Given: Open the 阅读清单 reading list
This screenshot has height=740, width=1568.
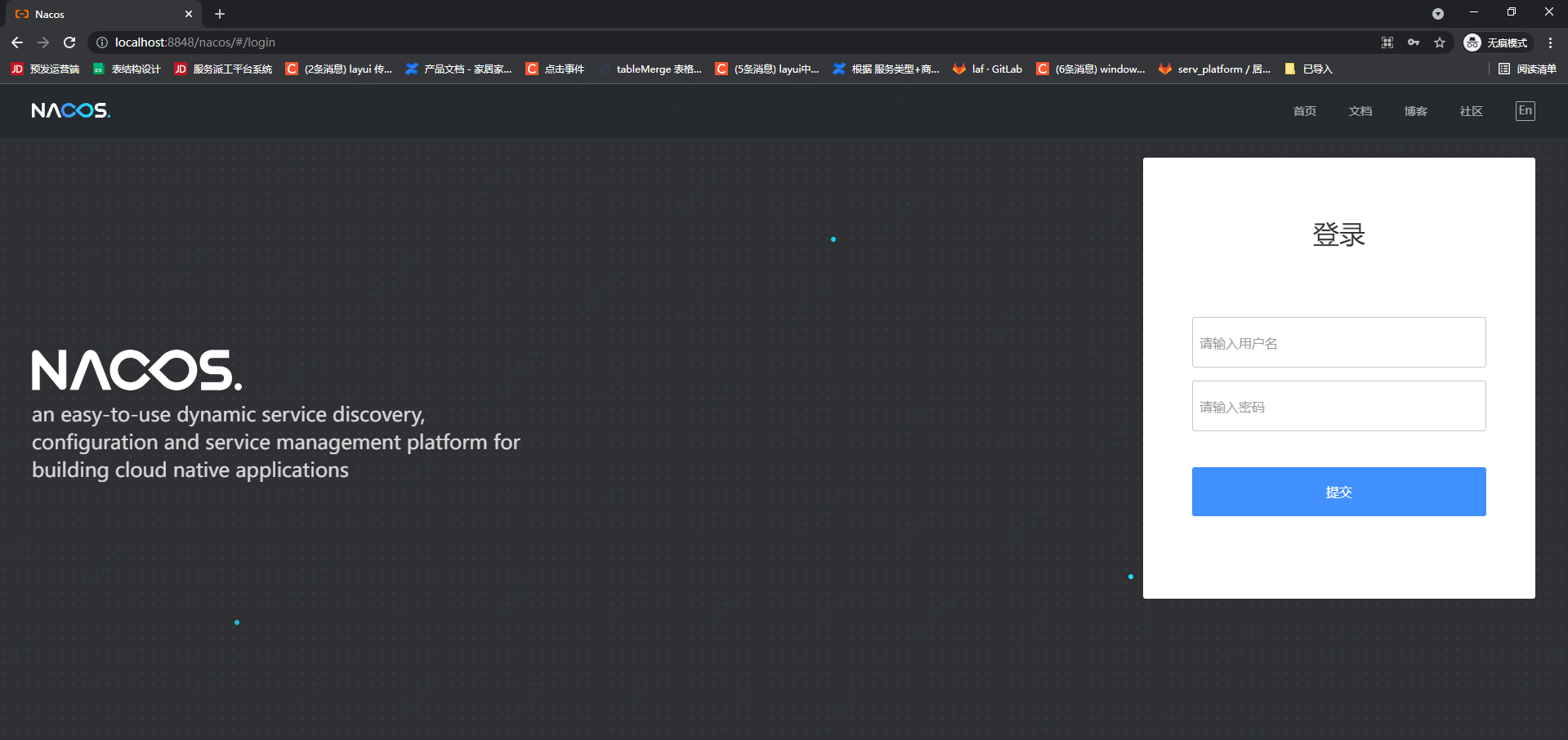Looking at the screenshot, I should coord(1527,69).
